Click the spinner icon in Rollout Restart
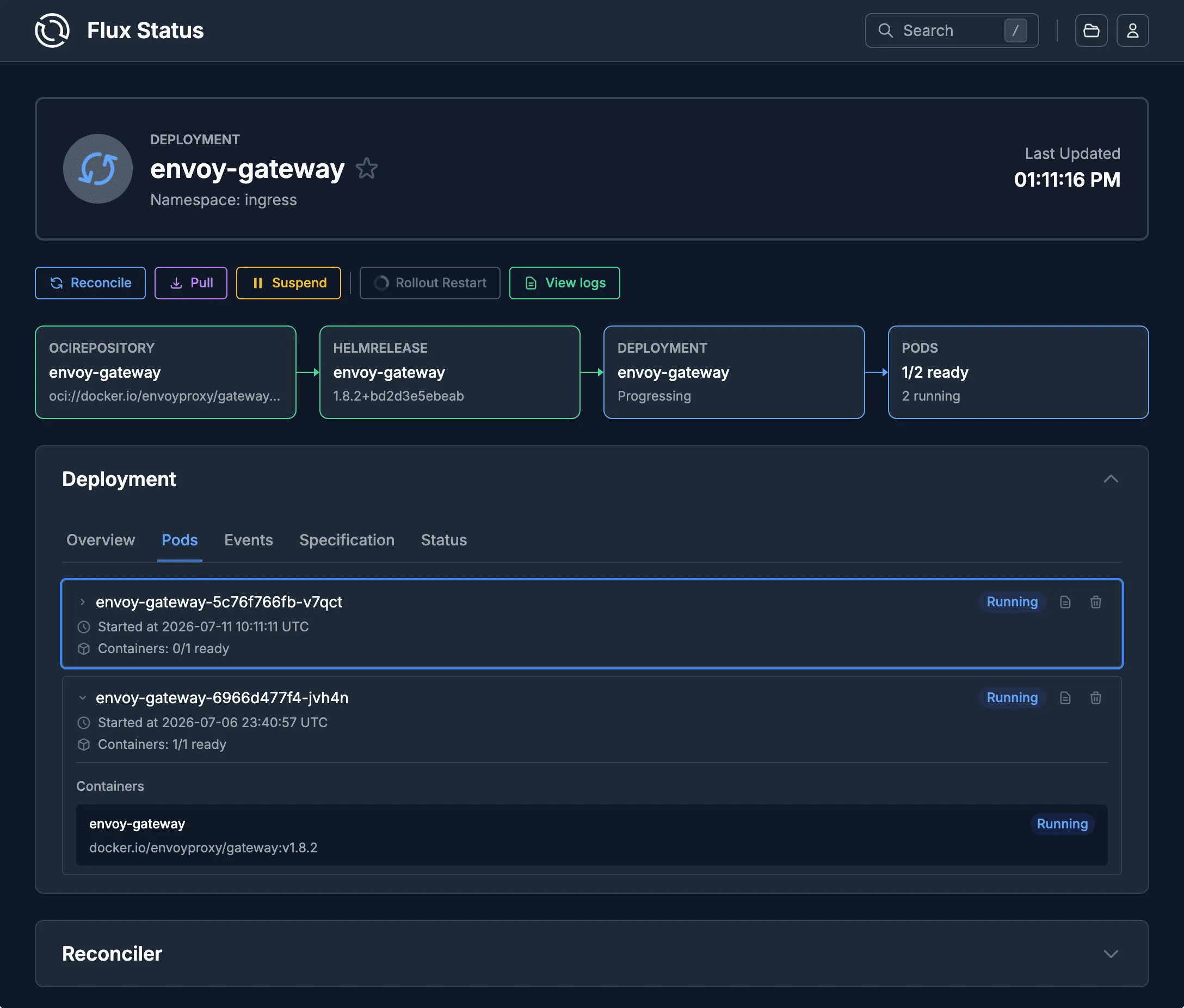This screenshot has width=1184, height=1008. pyautogui.click(x=381, y=283)
